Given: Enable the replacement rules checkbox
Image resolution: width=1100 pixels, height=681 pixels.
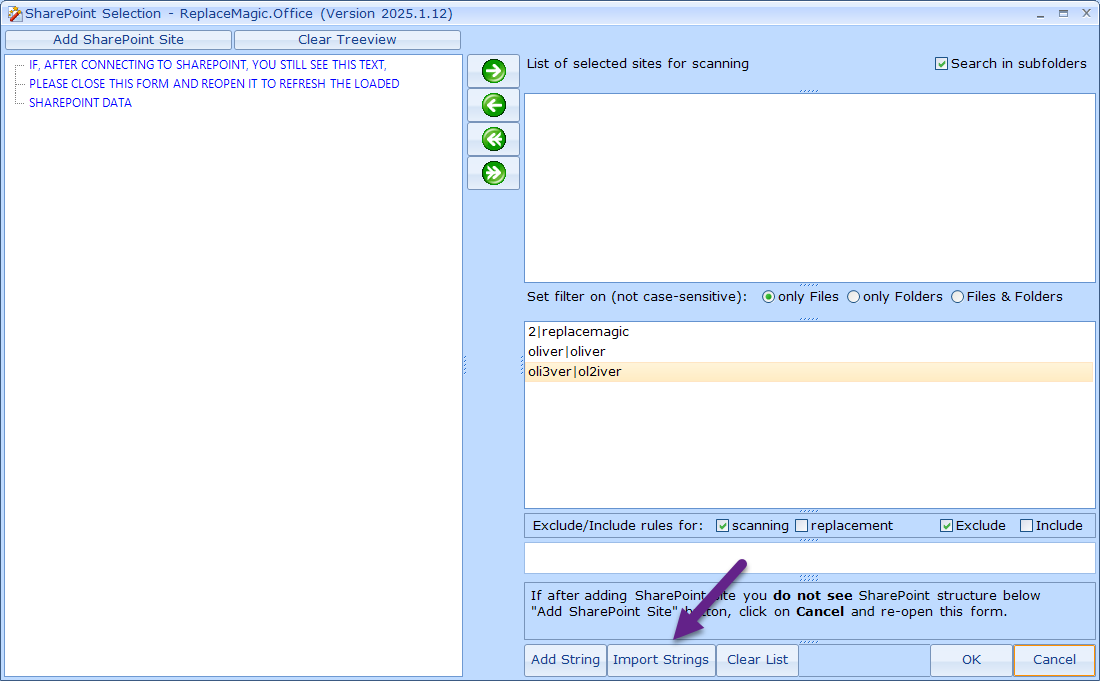Looking at the screenshot, I should [801, 526].
